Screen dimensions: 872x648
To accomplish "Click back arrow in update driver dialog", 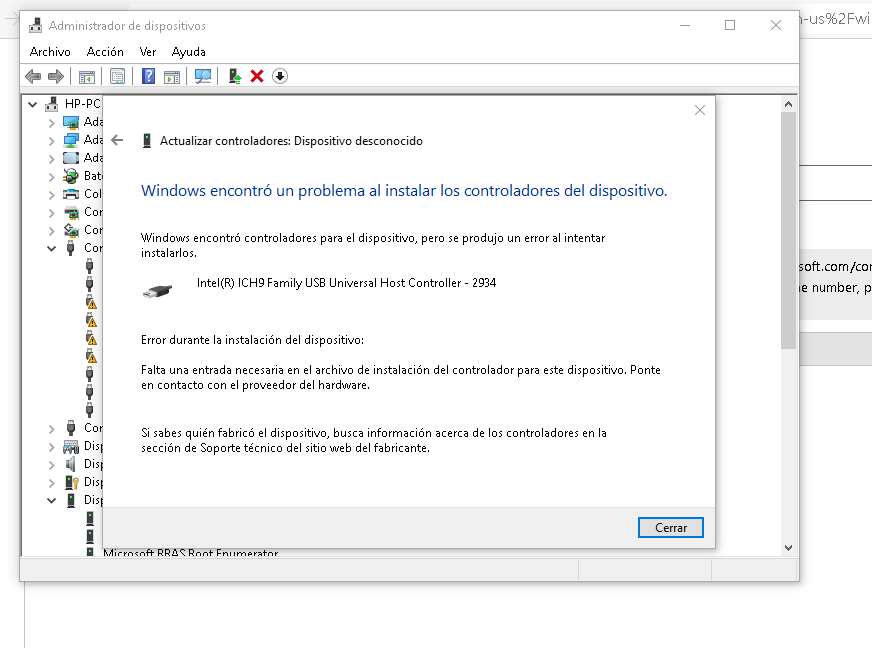I will tap(117, 140).
